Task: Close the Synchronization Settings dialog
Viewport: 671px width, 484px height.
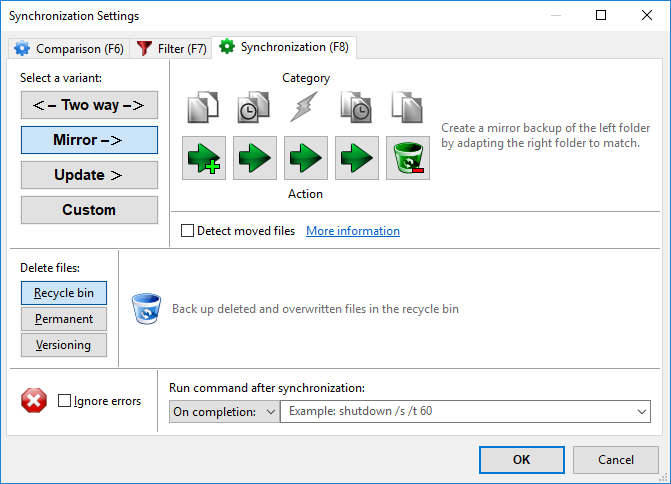Action: (x=647, y=15)
